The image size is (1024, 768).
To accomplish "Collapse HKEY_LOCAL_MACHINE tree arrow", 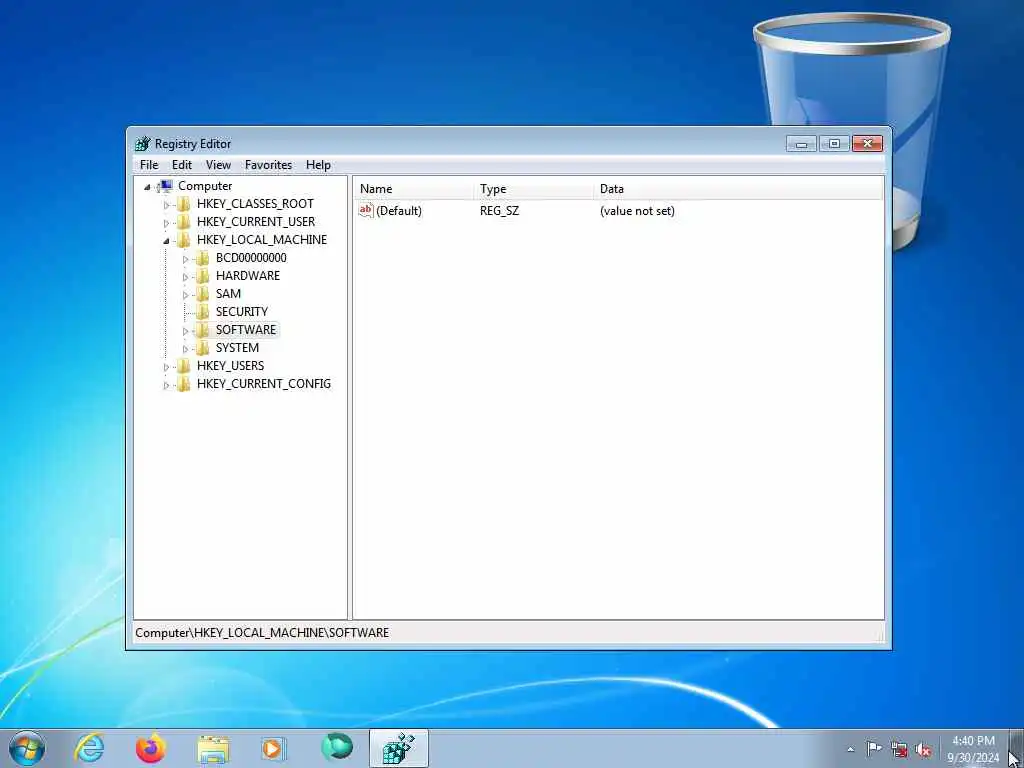I will [166, 241].
